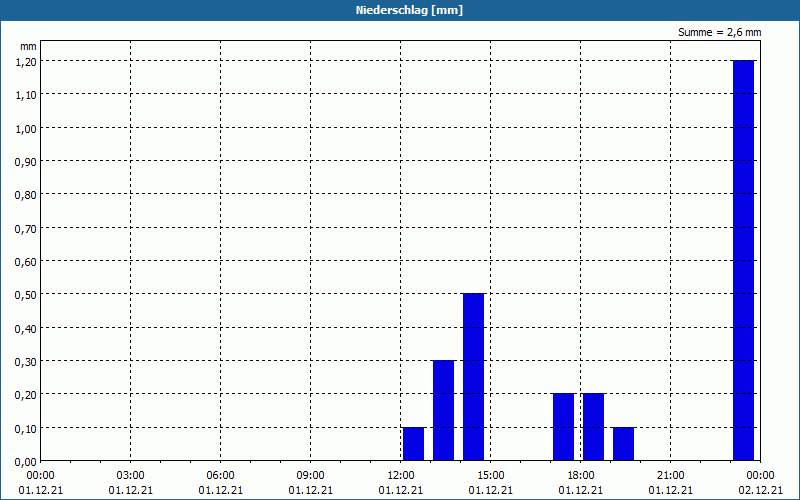Click the '0,60' y-axis label
800x500 pixels.
(26, 262)
